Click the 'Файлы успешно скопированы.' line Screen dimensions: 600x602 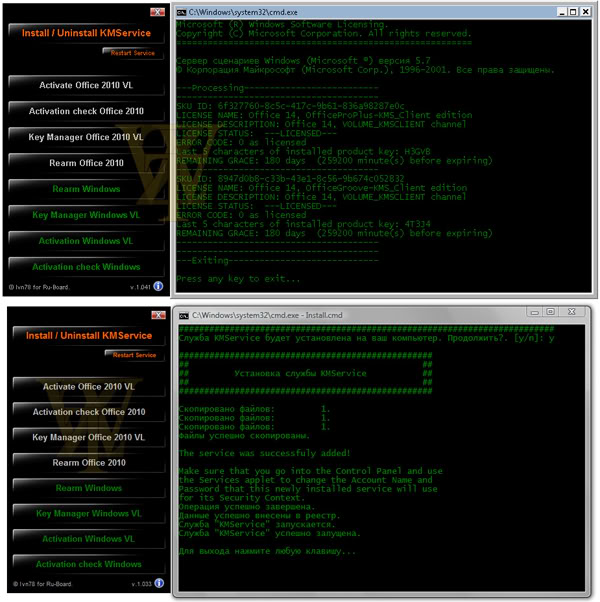pos(244,436)
